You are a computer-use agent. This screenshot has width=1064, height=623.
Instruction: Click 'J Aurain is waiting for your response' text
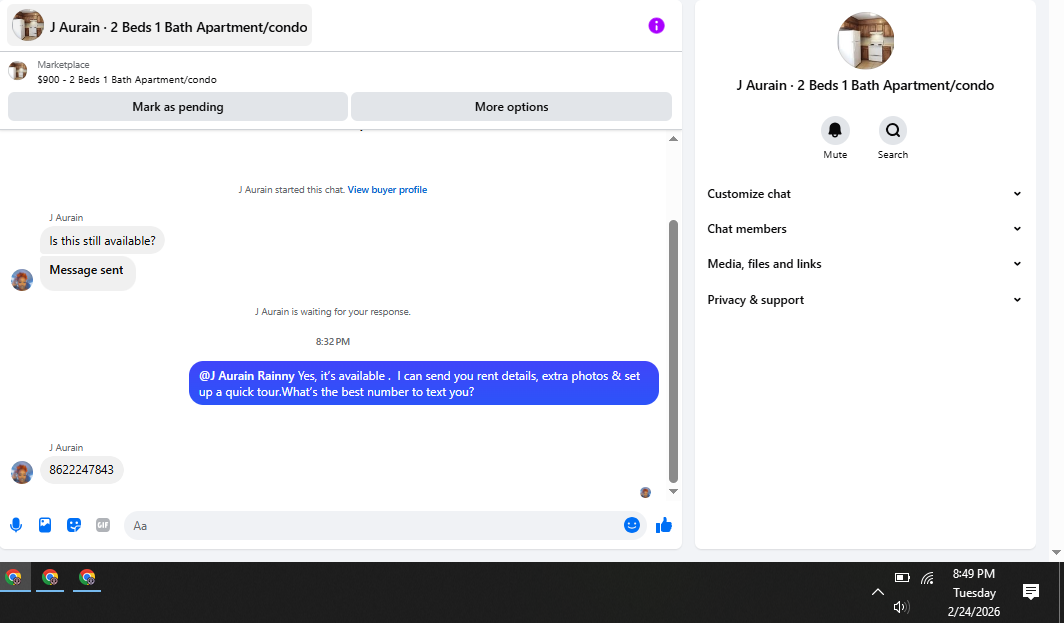click(332, 312)
